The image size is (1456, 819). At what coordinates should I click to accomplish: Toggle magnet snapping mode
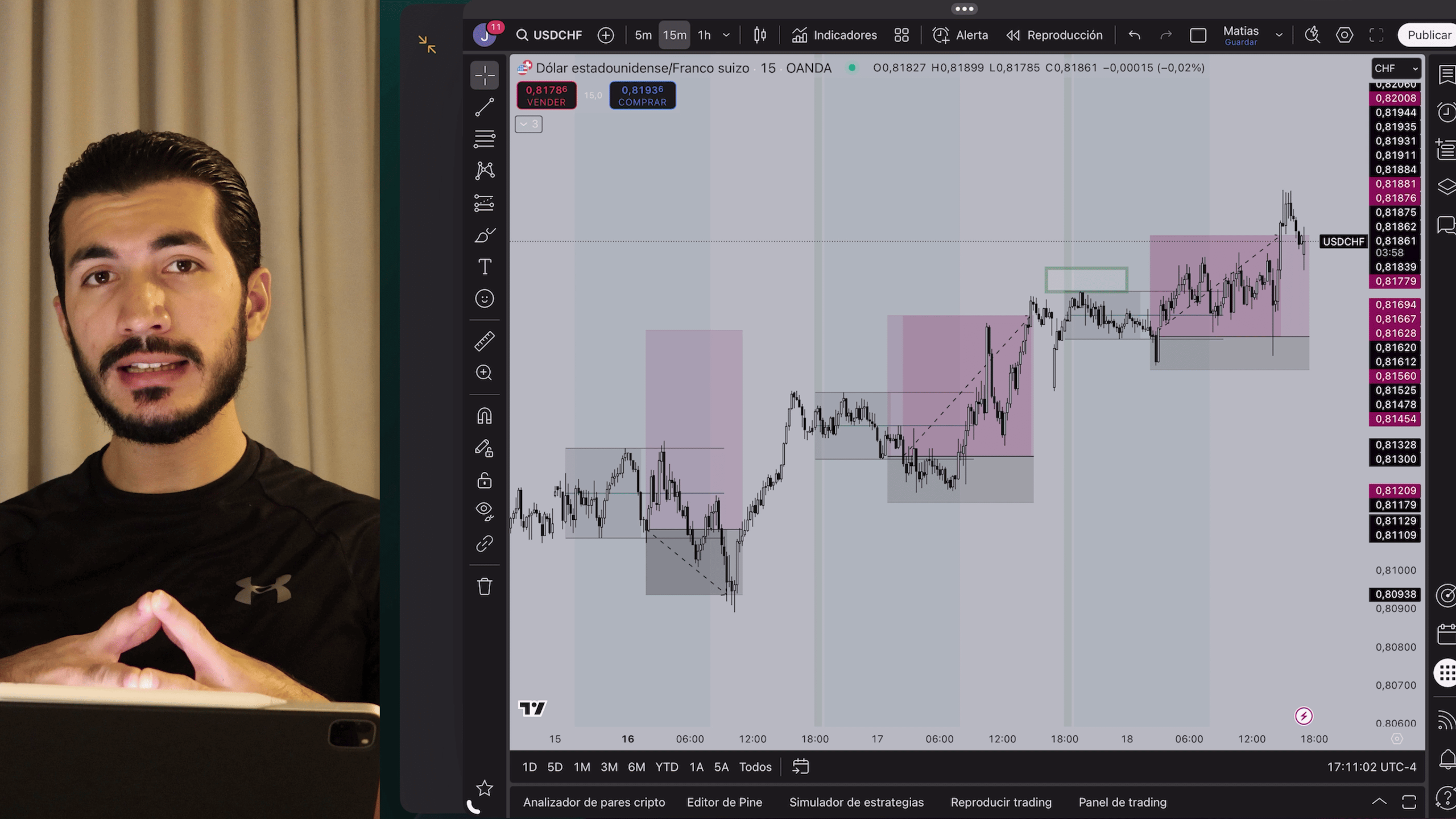tap(484, 416)
